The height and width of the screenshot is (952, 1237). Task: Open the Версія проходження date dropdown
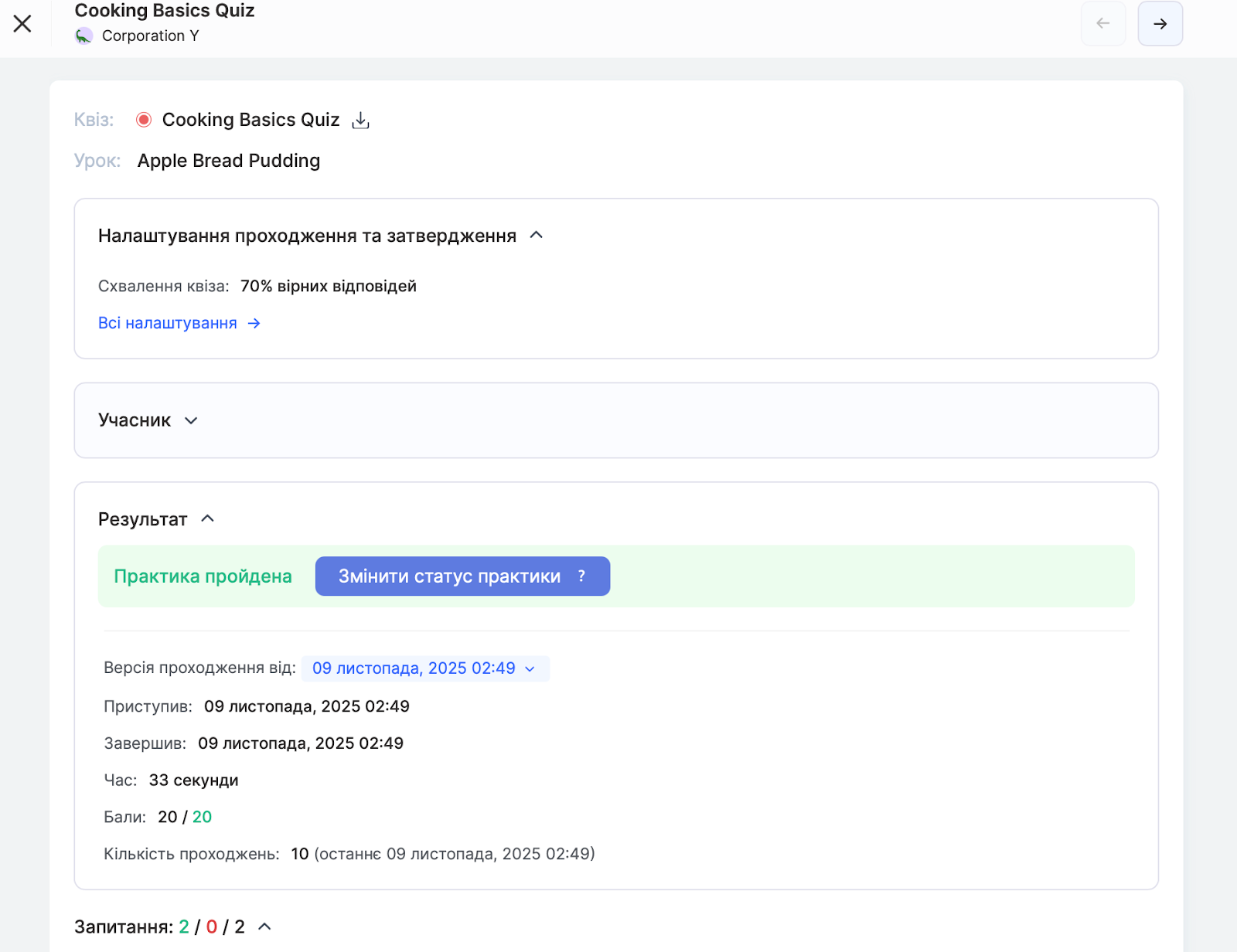[424, 668]
